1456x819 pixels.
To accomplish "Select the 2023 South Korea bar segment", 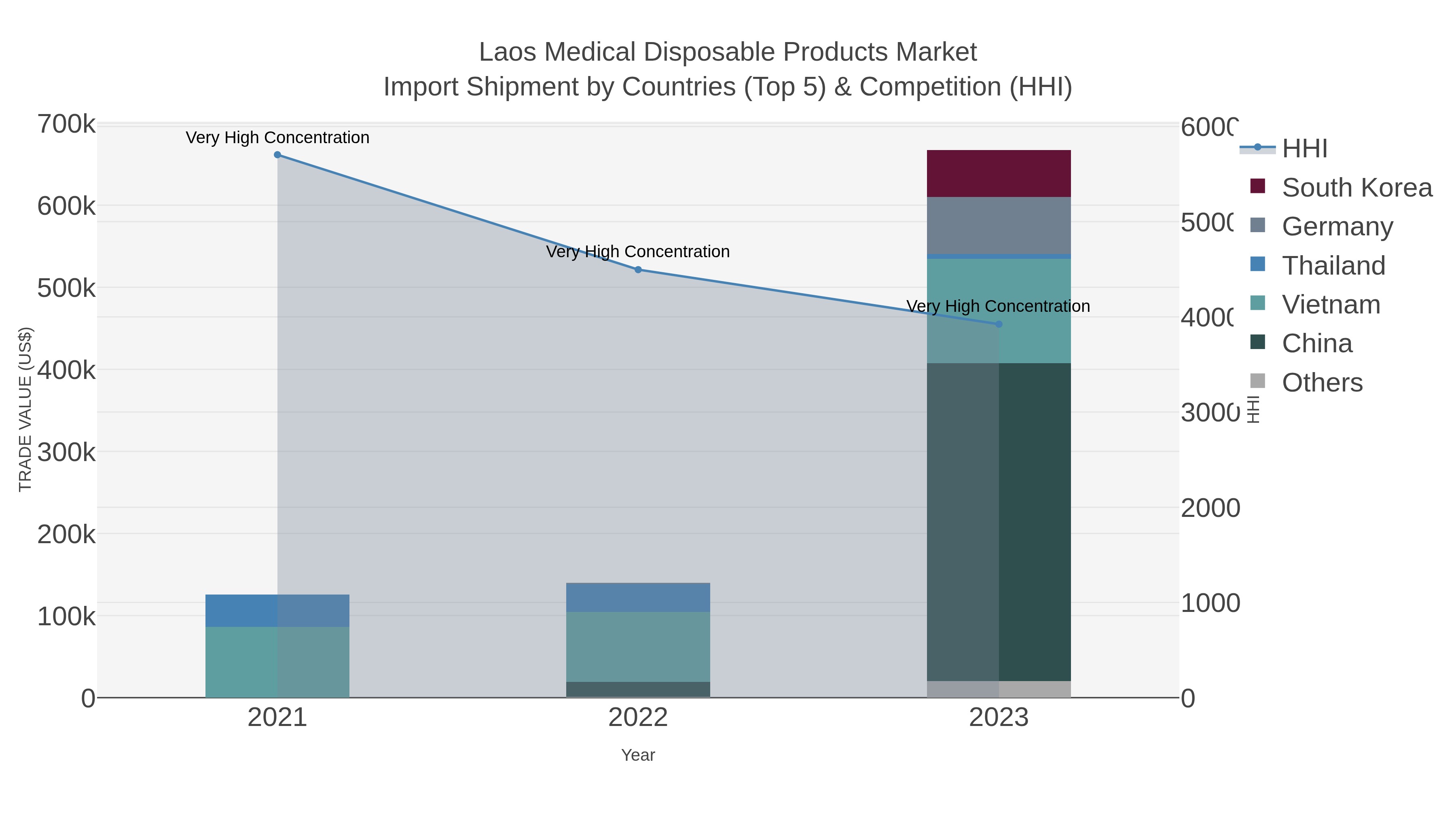I will [x=999, y=174].
